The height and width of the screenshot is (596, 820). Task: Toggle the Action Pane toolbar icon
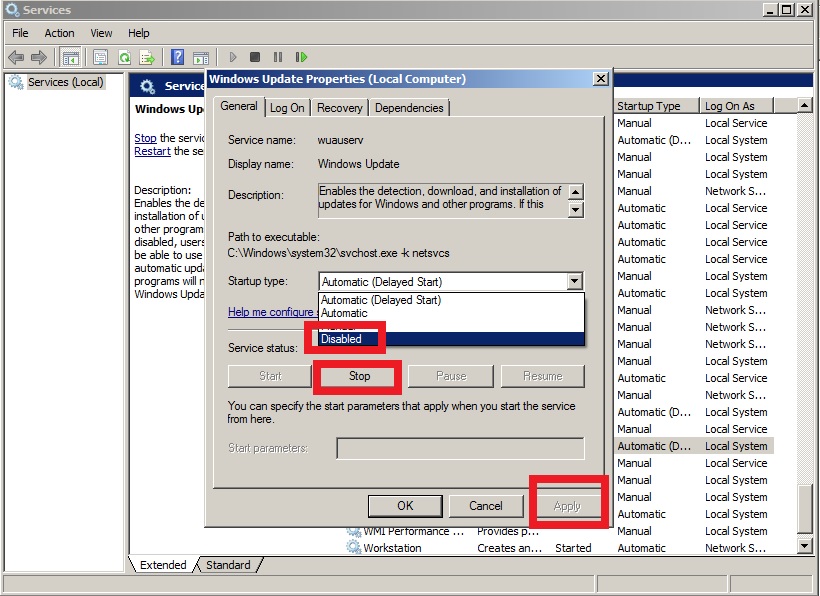point(201,57)
